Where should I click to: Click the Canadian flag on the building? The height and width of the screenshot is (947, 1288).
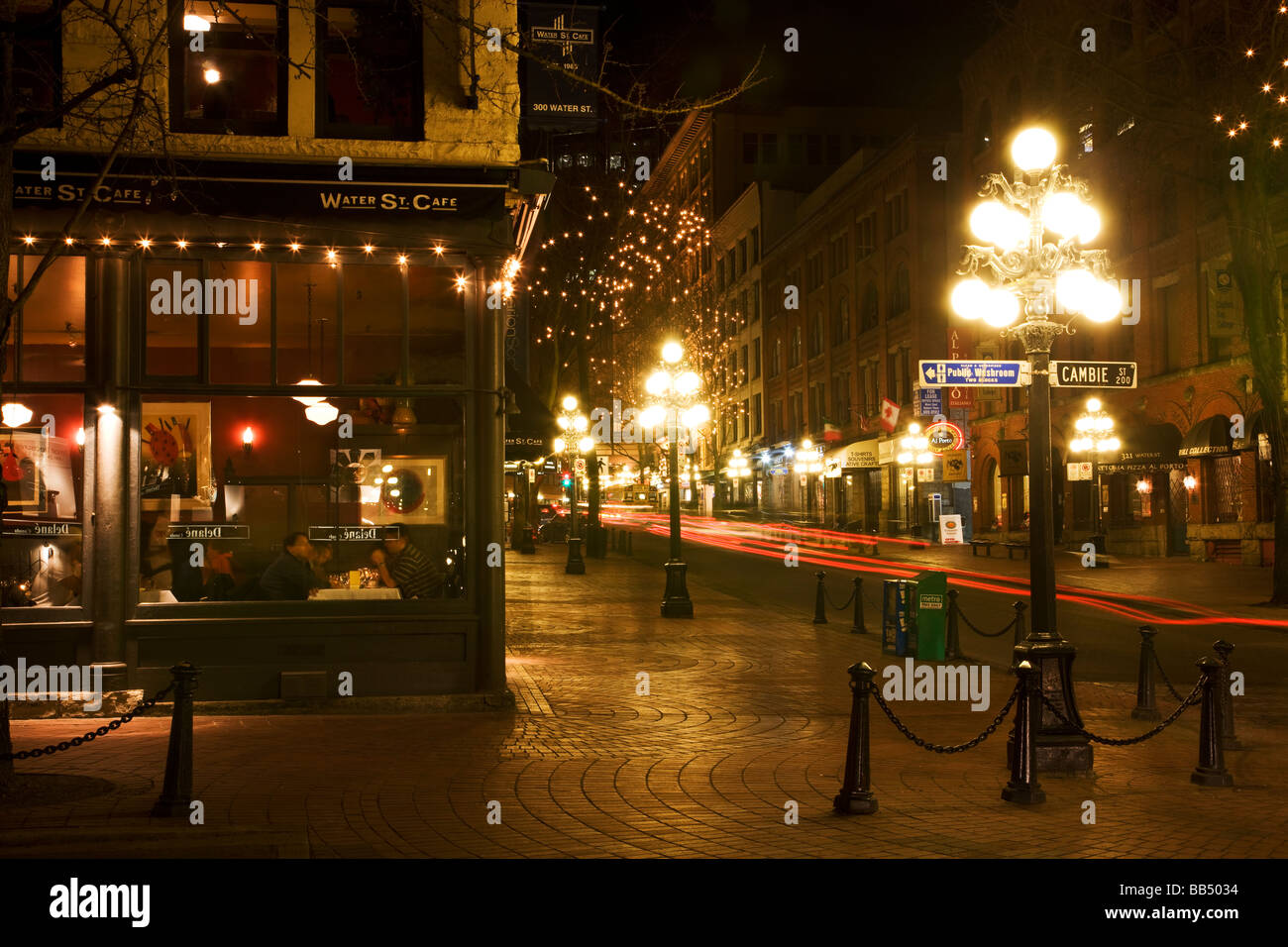(x=889, y=414)
